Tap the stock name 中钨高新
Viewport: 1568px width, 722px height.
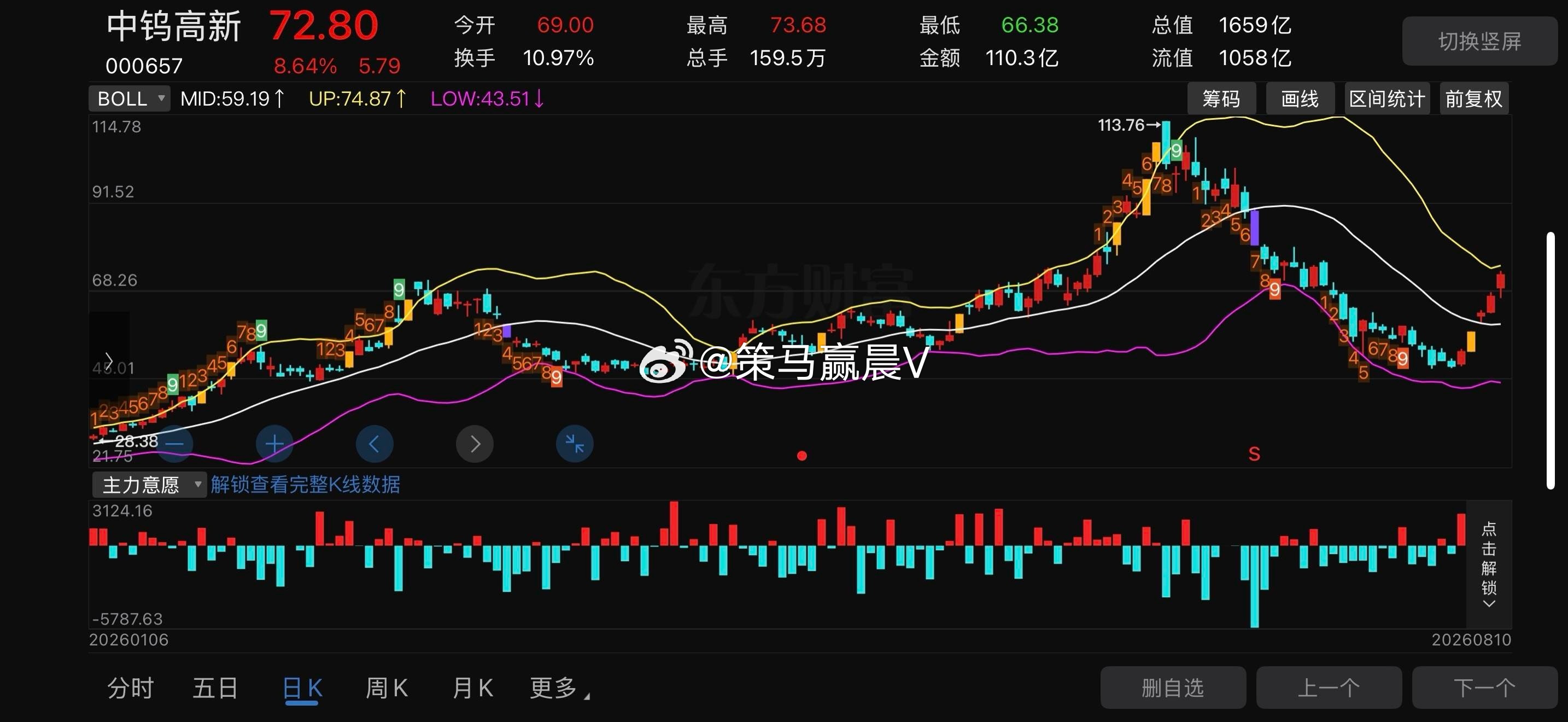(x=174, y=27)
